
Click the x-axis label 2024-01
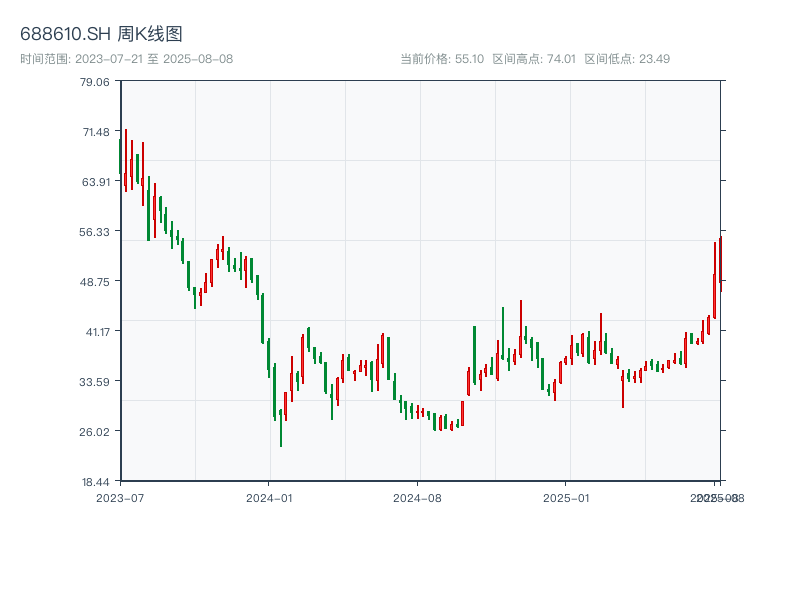(269, 498)
